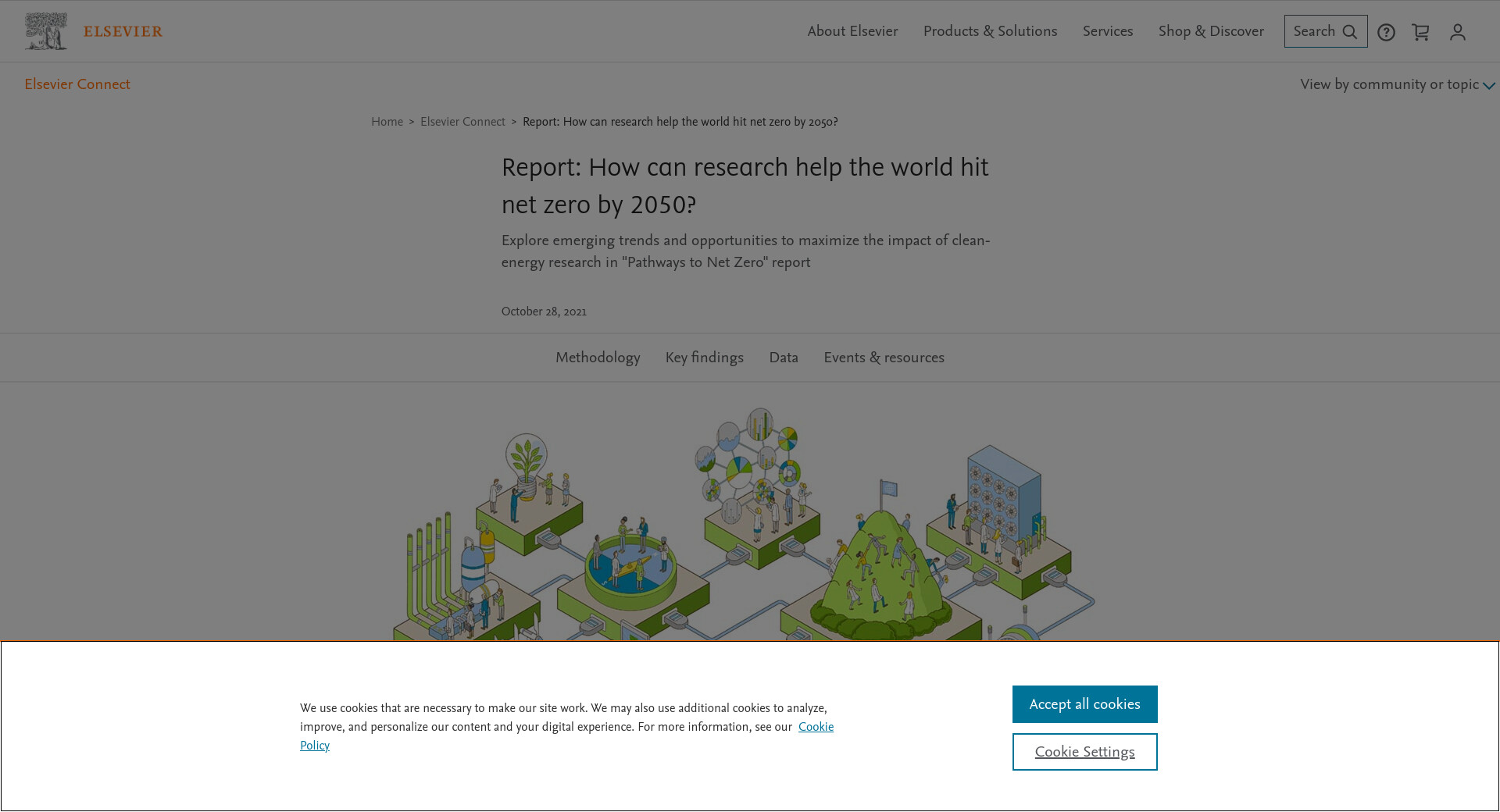Viewport: 1500px width, 812px height.
Task: Open the help question mark icon
Action: [1386, 32]
